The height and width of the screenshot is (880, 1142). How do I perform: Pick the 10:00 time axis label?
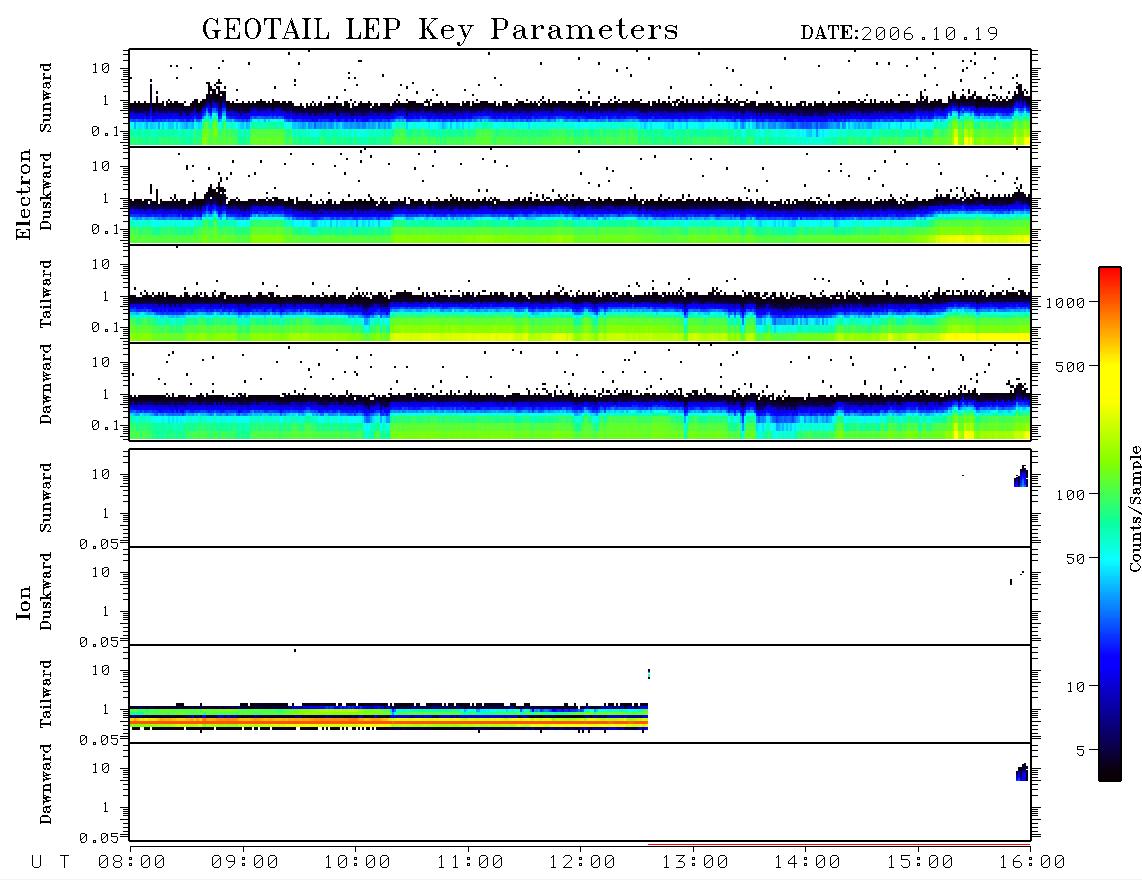(357, 863)
